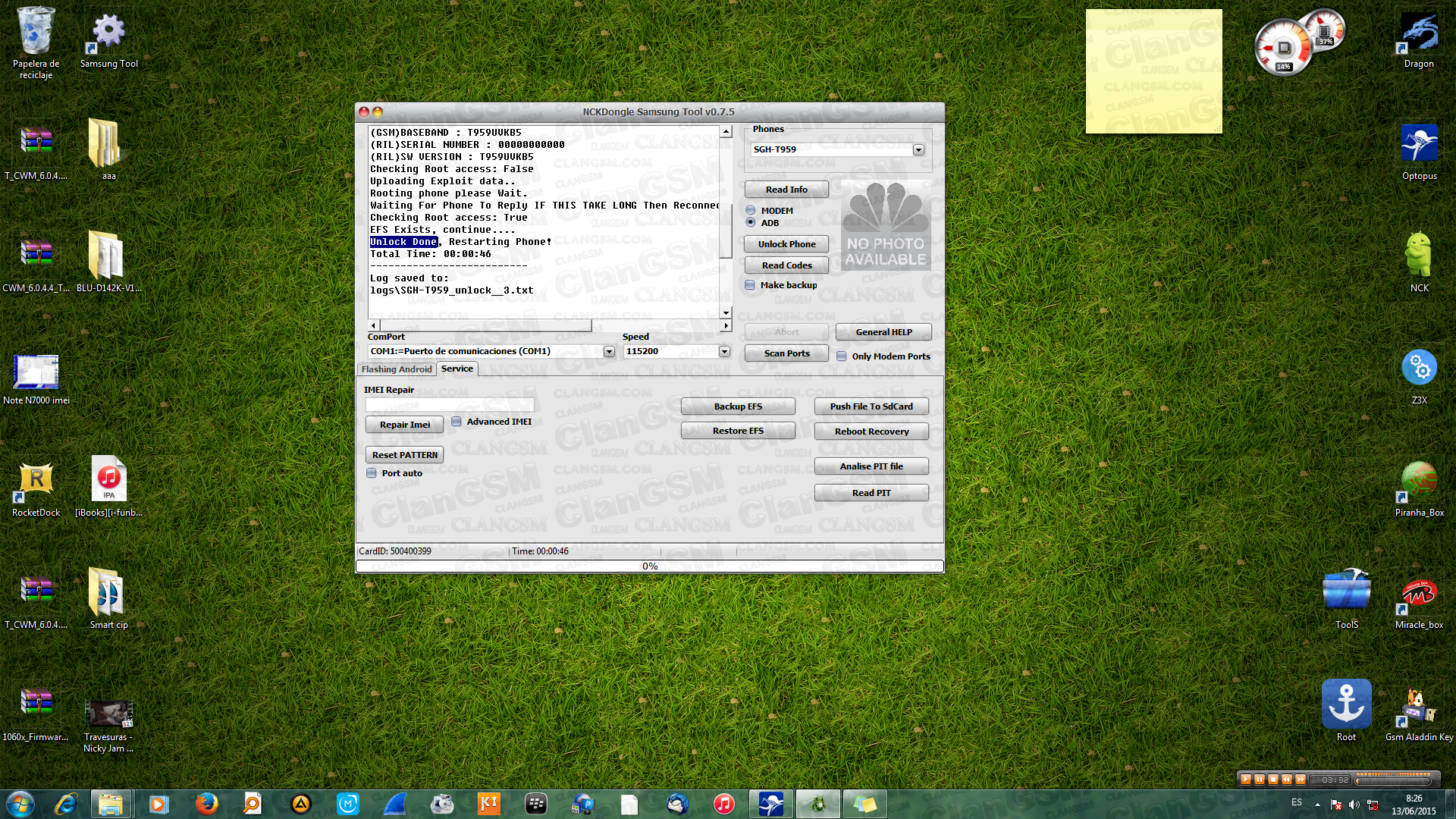Screen dimensions: 1456x819
Task: Open the Piranha_Box shortcut
Action: (x=1419, y=489)
